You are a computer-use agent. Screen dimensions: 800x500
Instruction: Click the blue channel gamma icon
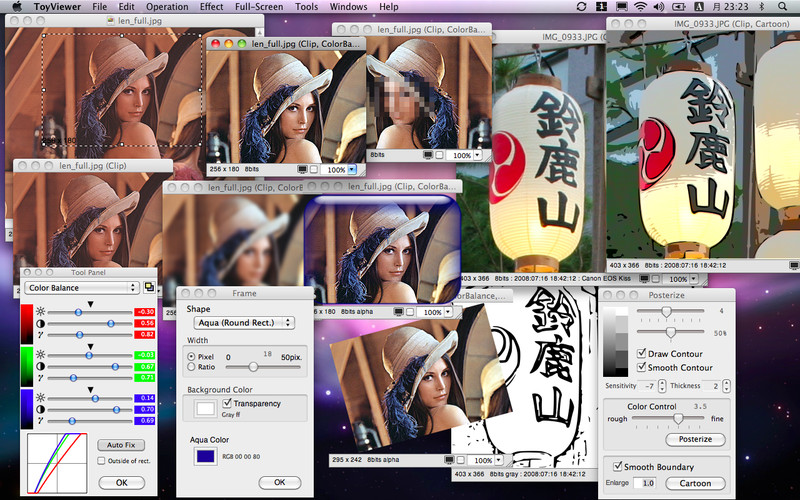point(40,421)
